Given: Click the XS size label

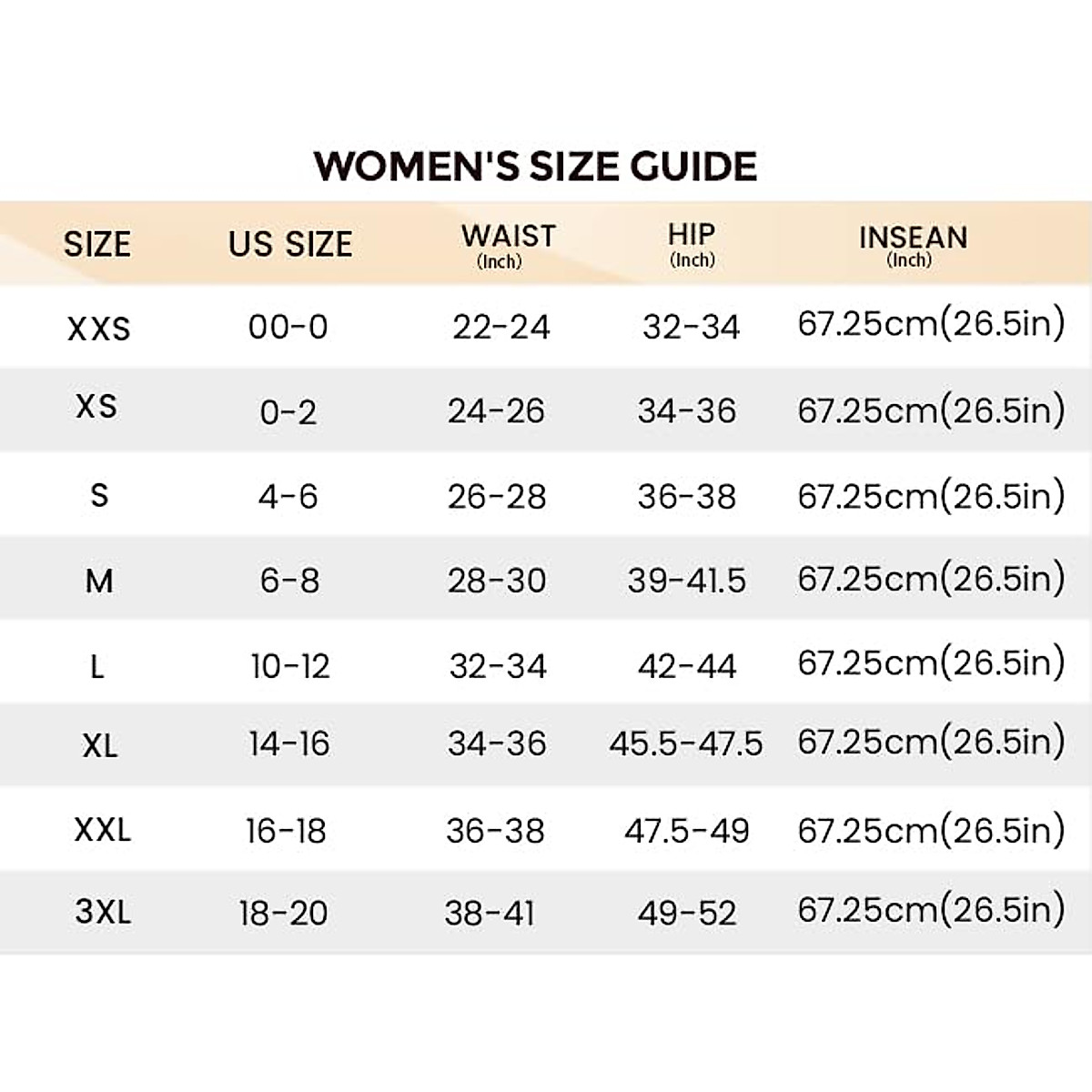Looking at the screenshot, I should tap(96, 406).
